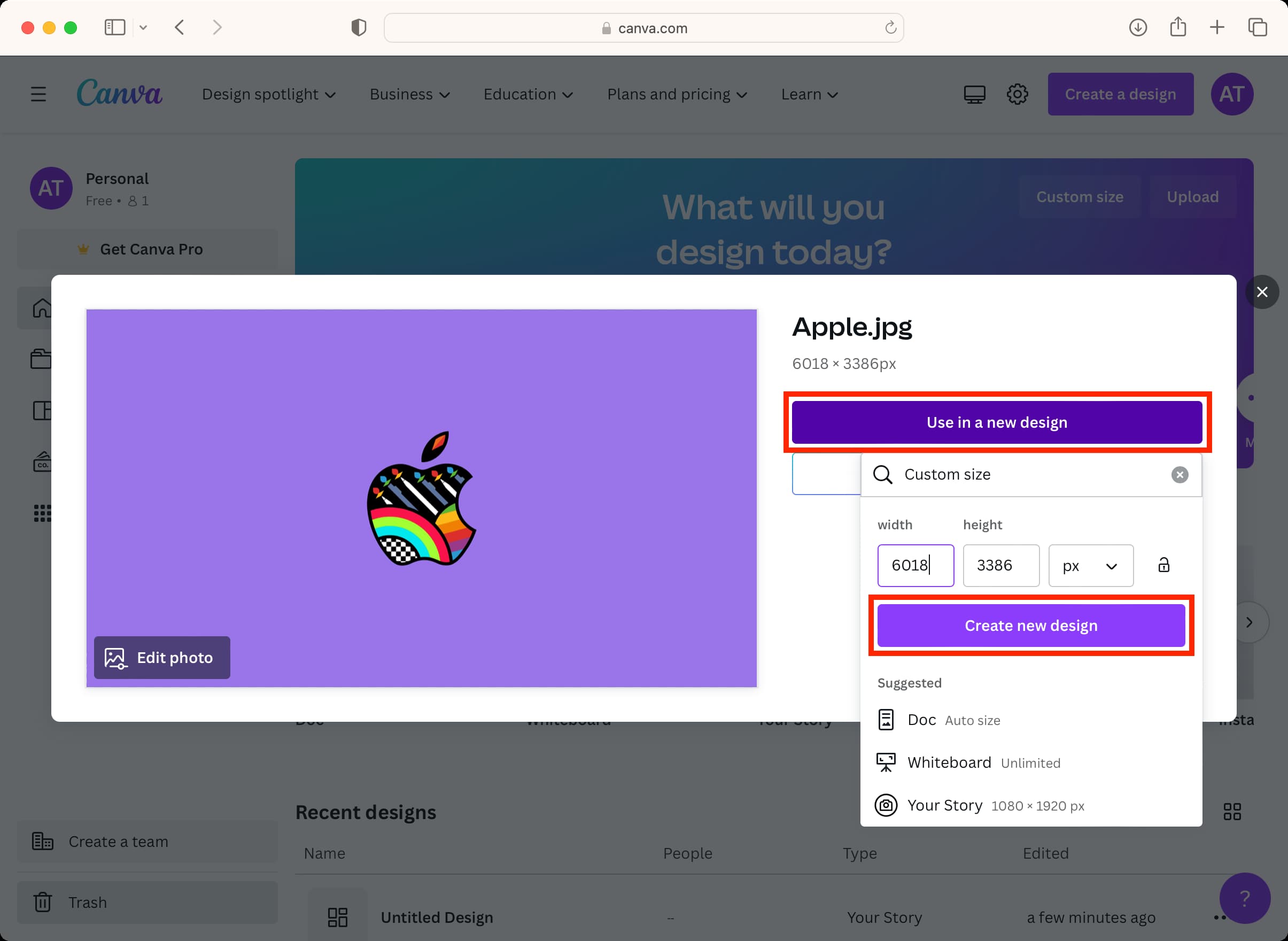Reload the canva.com page
Viewport: 1288px width, 941px height.
coord(890,27)
